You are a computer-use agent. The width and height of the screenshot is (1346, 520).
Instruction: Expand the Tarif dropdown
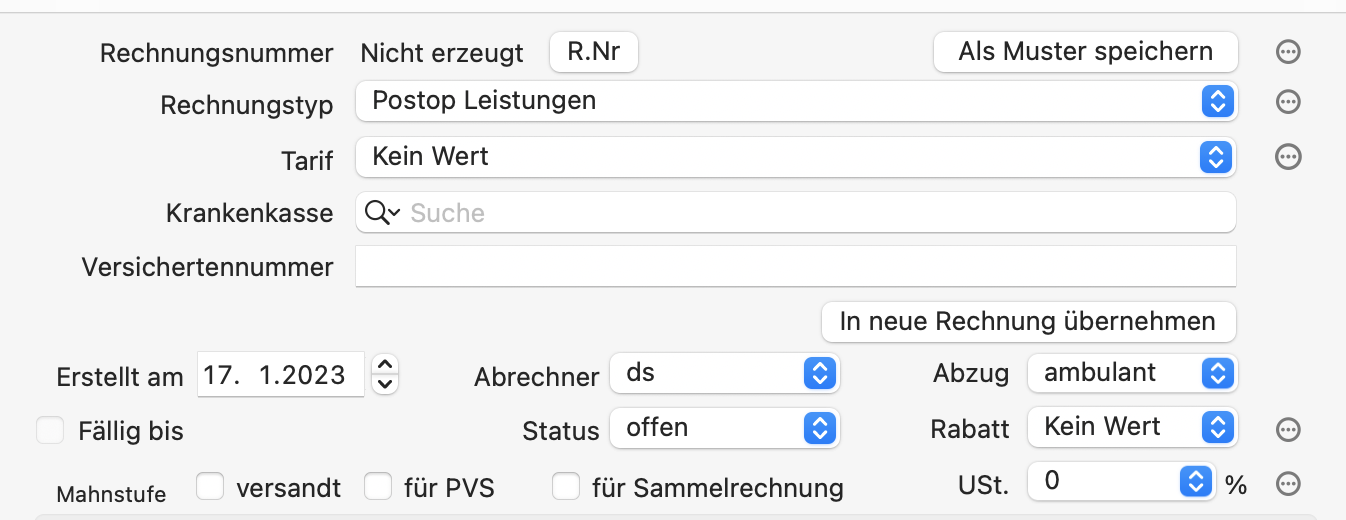[x=796, y=156]
